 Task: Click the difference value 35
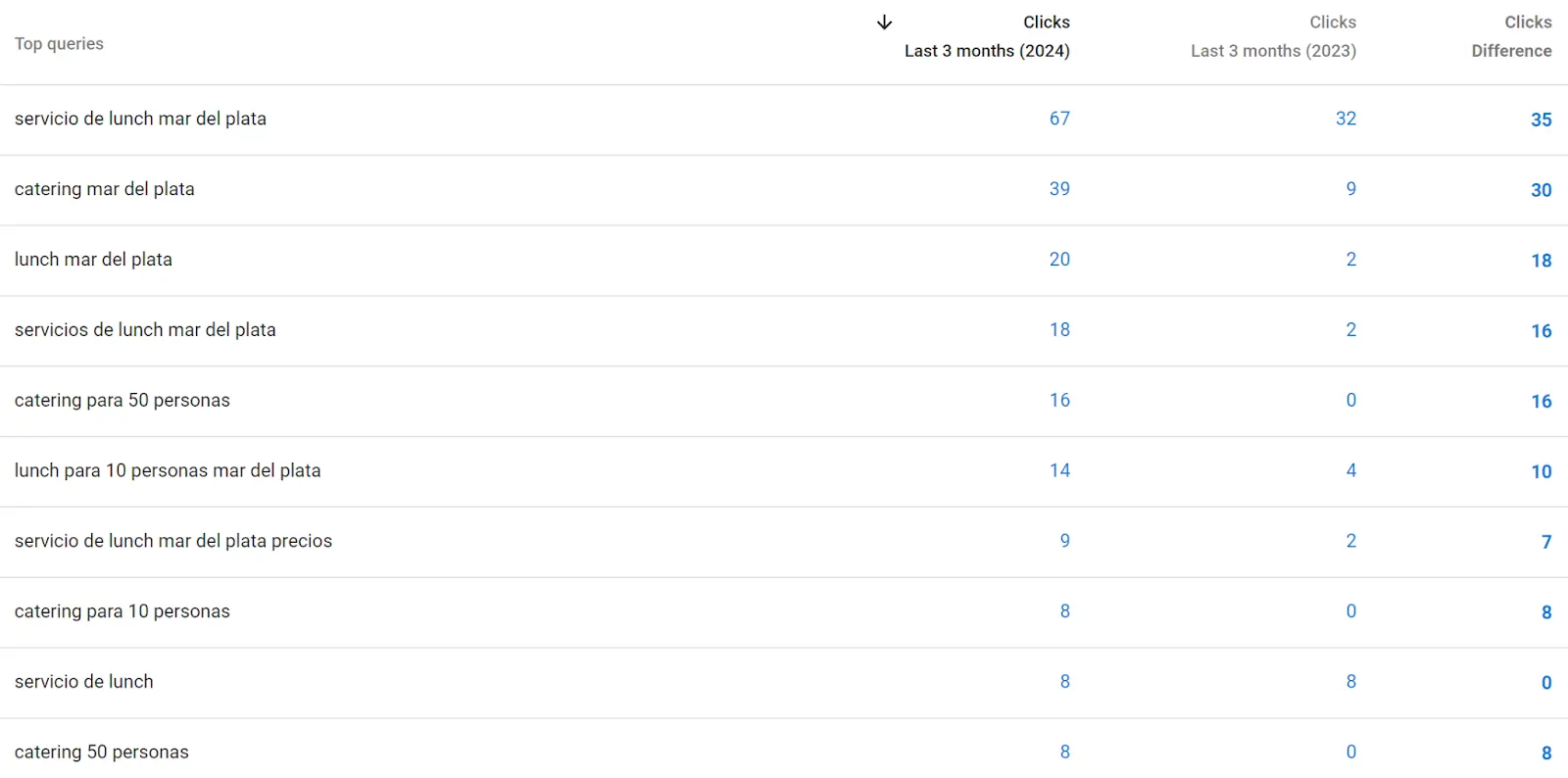pyautogui.click(x=1541, y=120)
